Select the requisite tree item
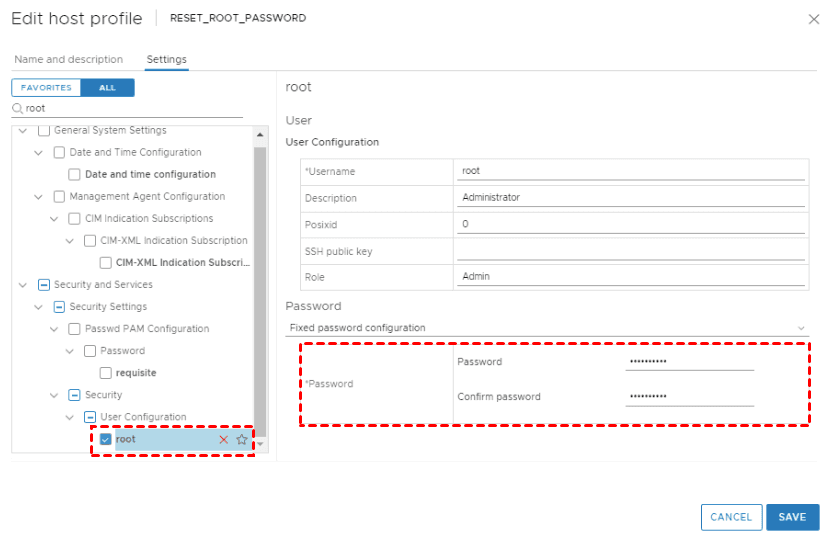This screenshot has width=834, height=545. (136, 373)
